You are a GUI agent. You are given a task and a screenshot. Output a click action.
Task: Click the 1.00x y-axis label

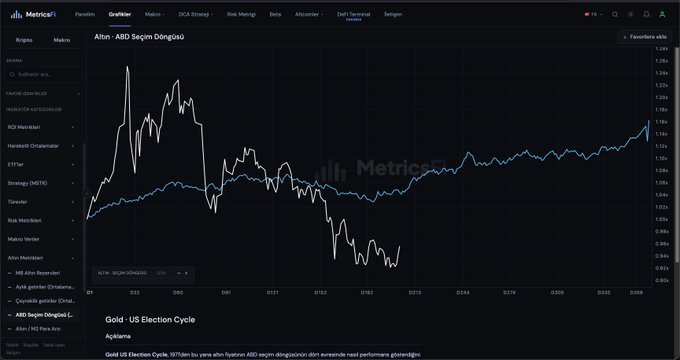tap(662, 219)
